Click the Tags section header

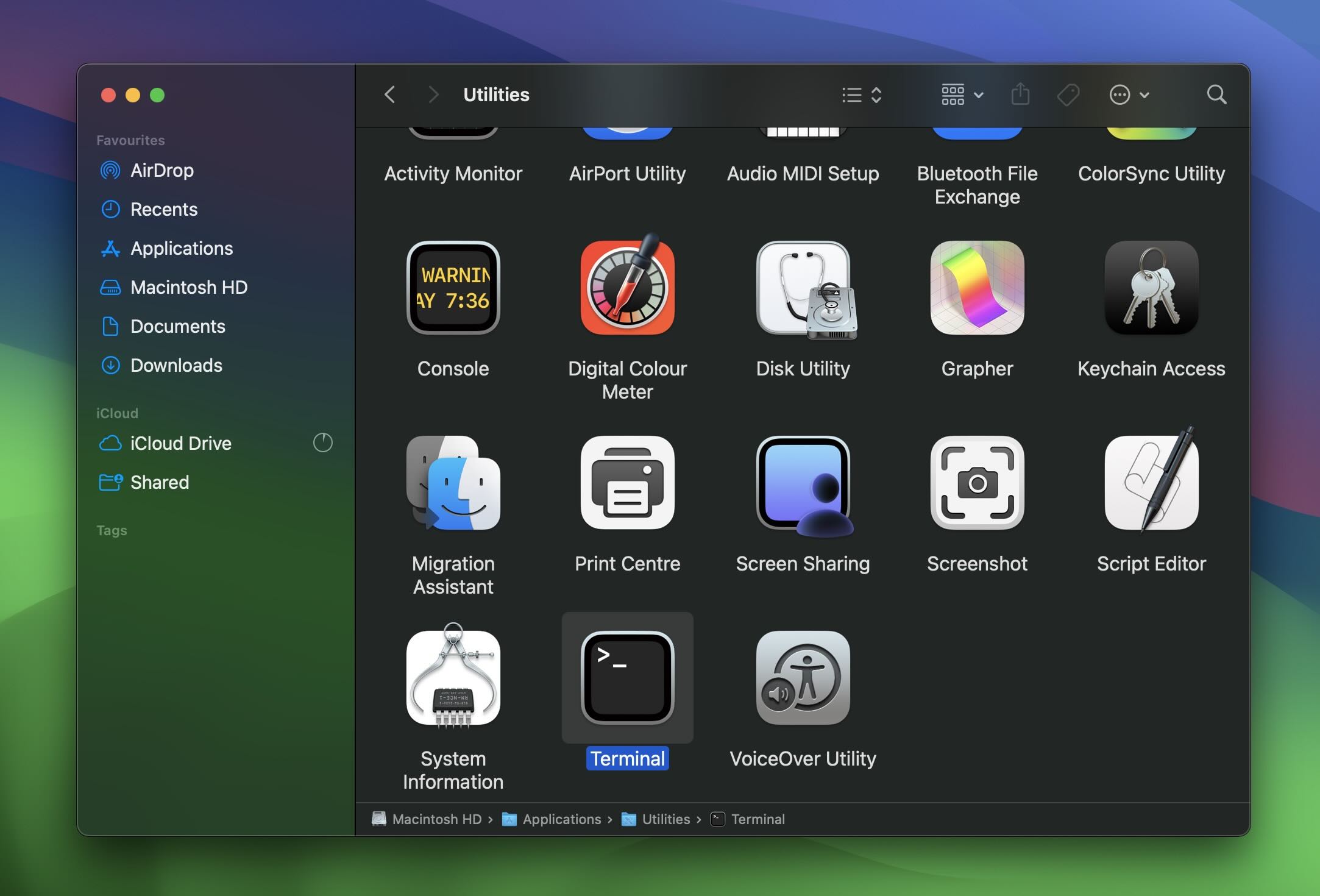pos(112,530)
